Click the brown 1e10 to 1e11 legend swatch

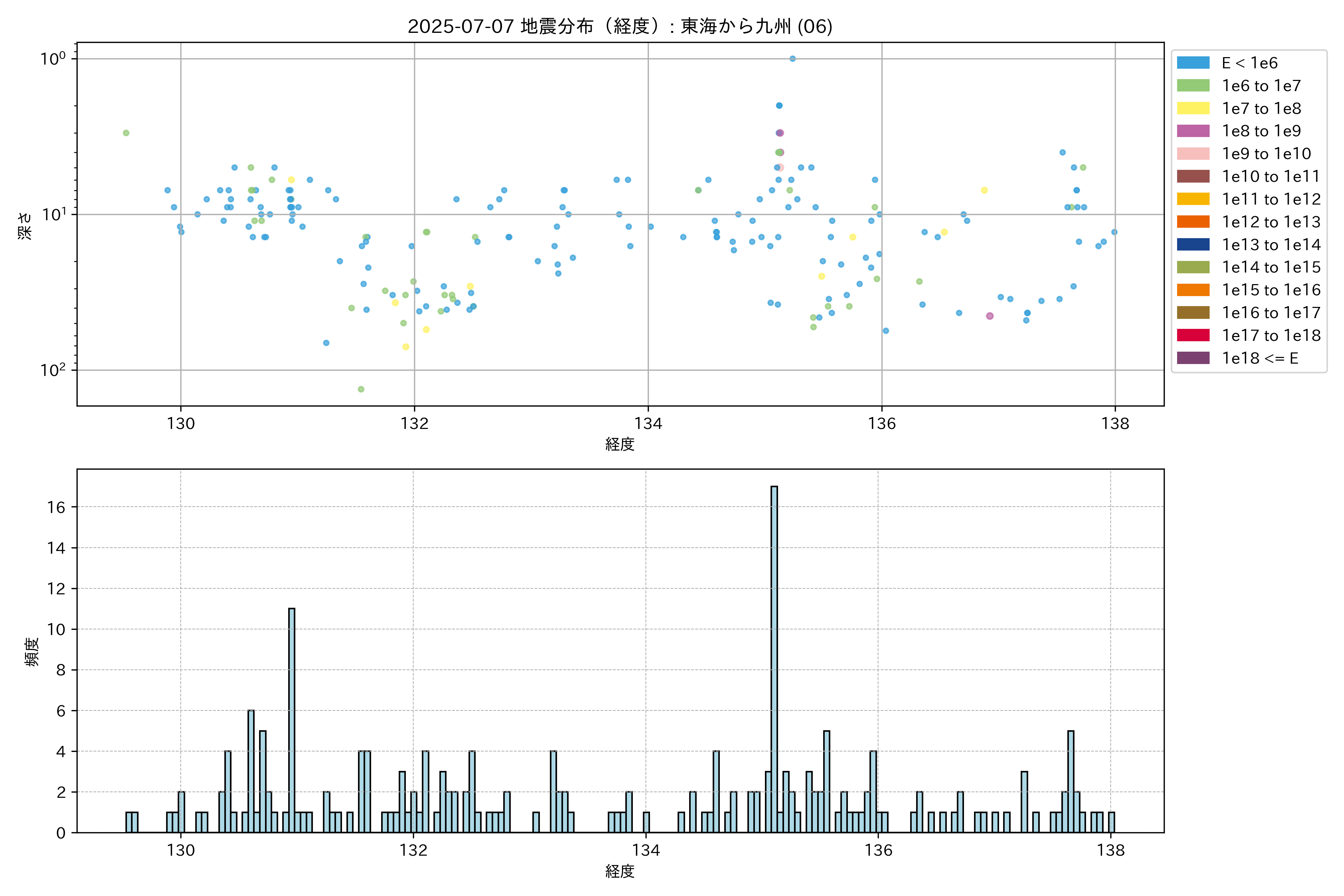[x=1192, y=176]
